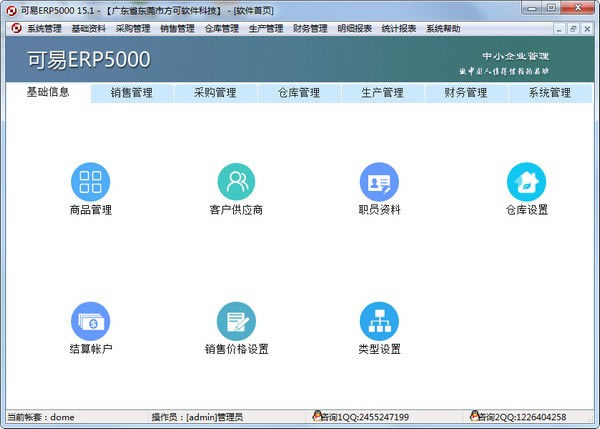Close the main application window
This screenshot has height=429, width=600.
click(578, 8)
